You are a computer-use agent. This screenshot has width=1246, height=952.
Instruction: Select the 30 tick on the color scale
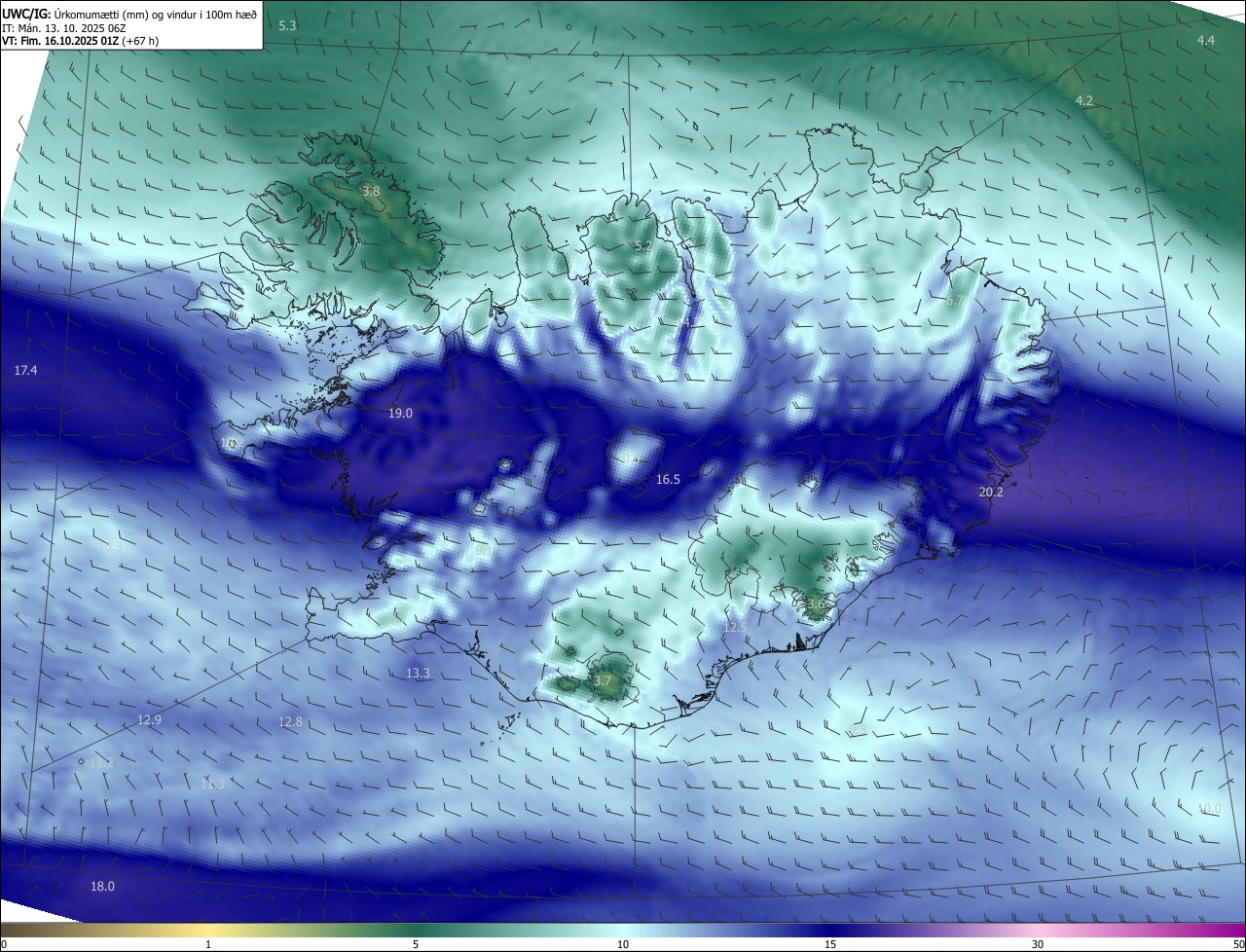point(1038,945)
